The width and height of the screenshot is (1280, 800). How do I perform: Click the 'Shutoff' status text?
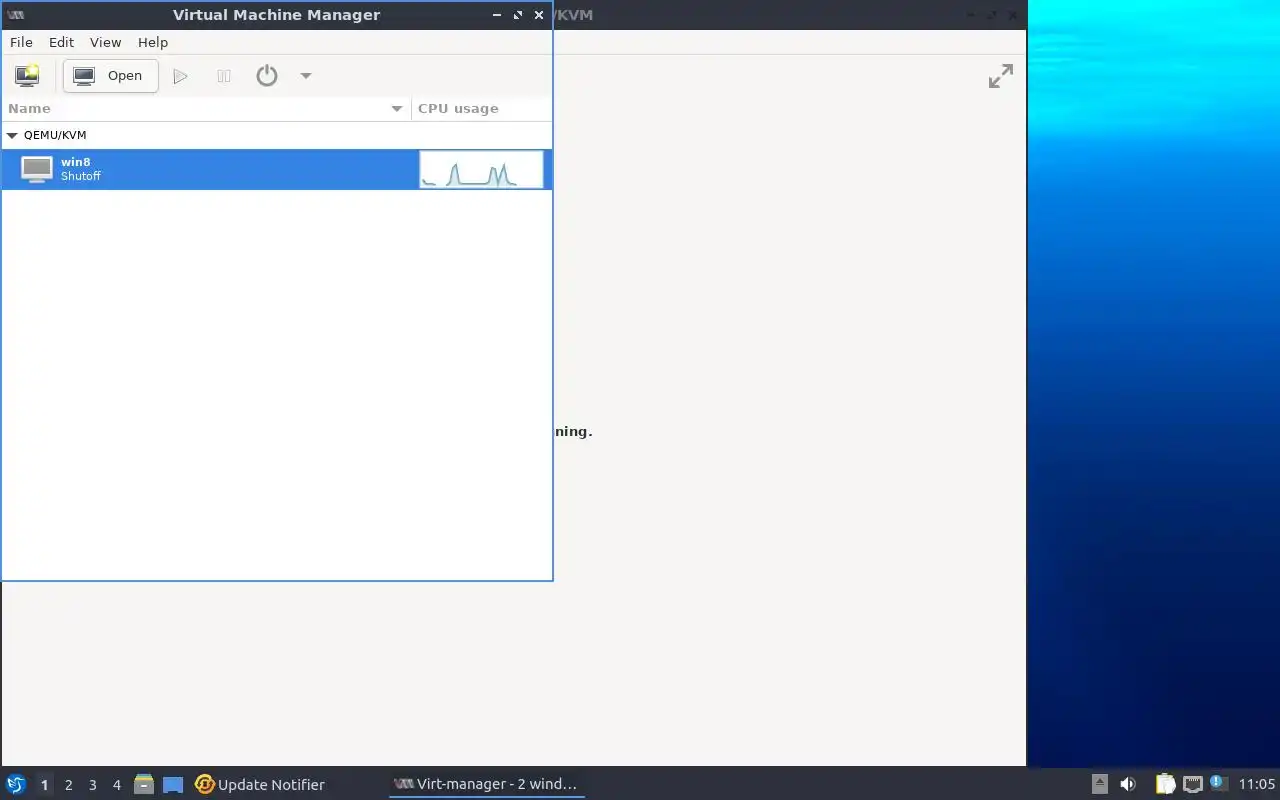coord(81,176)
